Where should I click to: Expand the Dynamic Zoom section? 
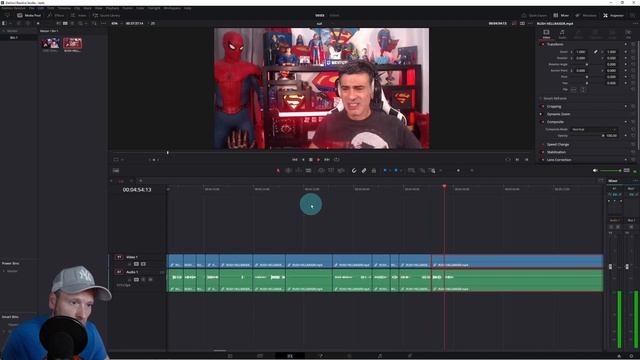pos(558,114)
